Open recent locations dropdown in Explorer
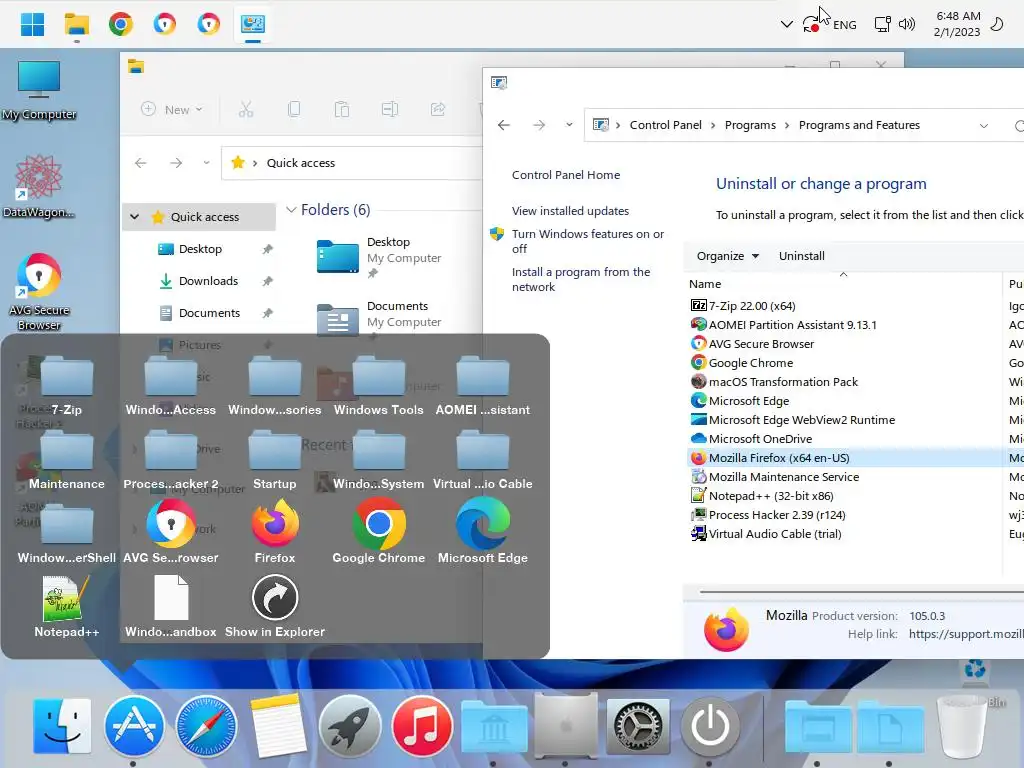 click(206, 163)
